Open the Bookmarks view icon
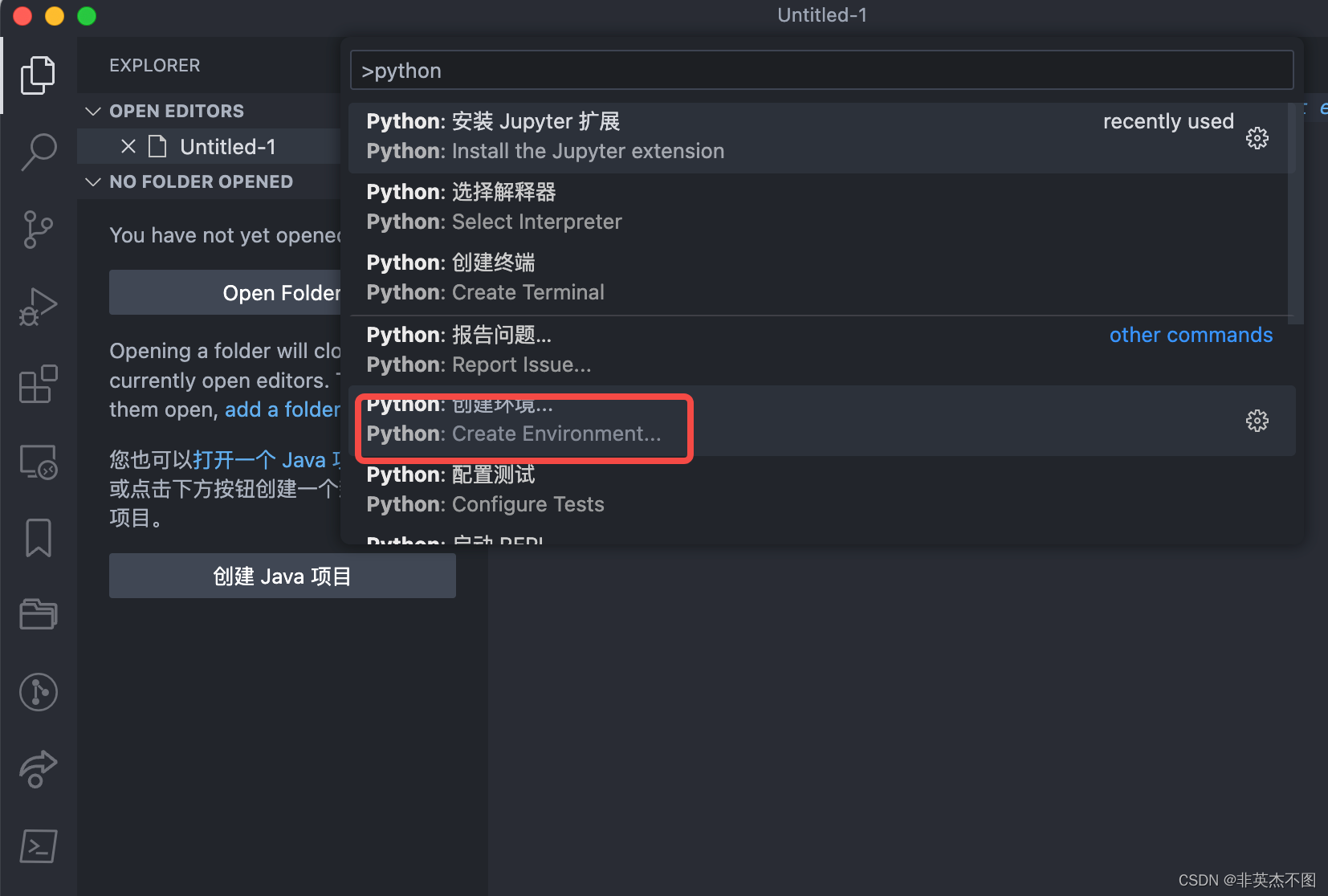The width and height of the screenshot is (1328, 896). point(38,538)
